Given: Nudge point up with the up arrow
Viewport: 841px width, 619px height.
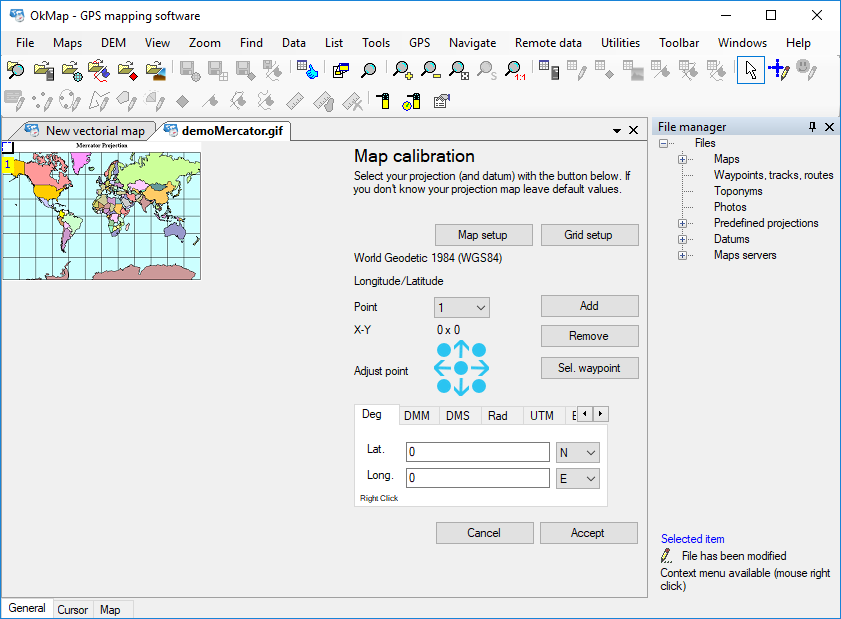Looking at the screenshot, I should (x=461, y=349).
